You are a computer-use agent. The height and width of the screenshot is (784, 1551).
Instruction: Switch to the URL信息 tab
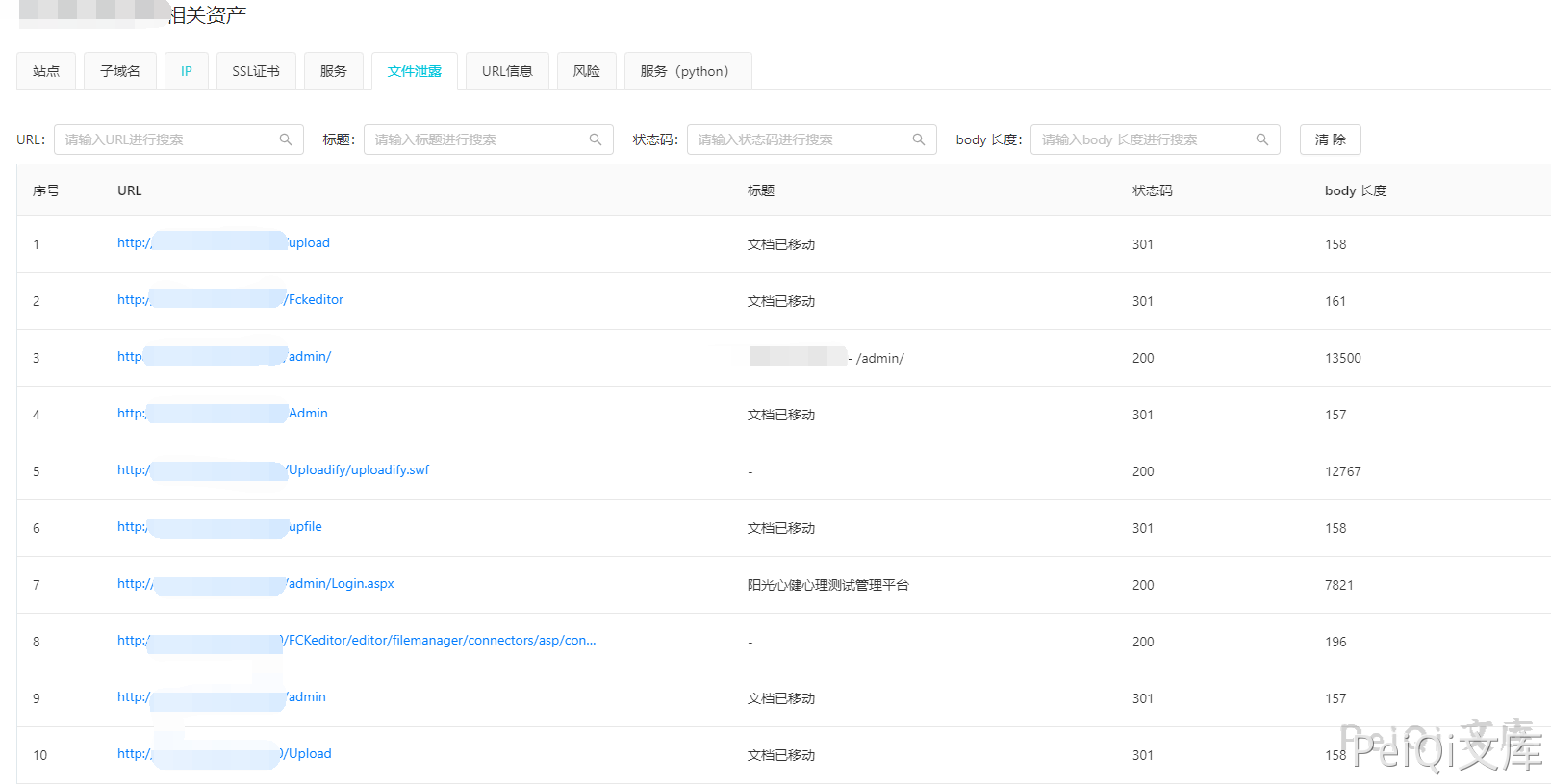[507, 71]
